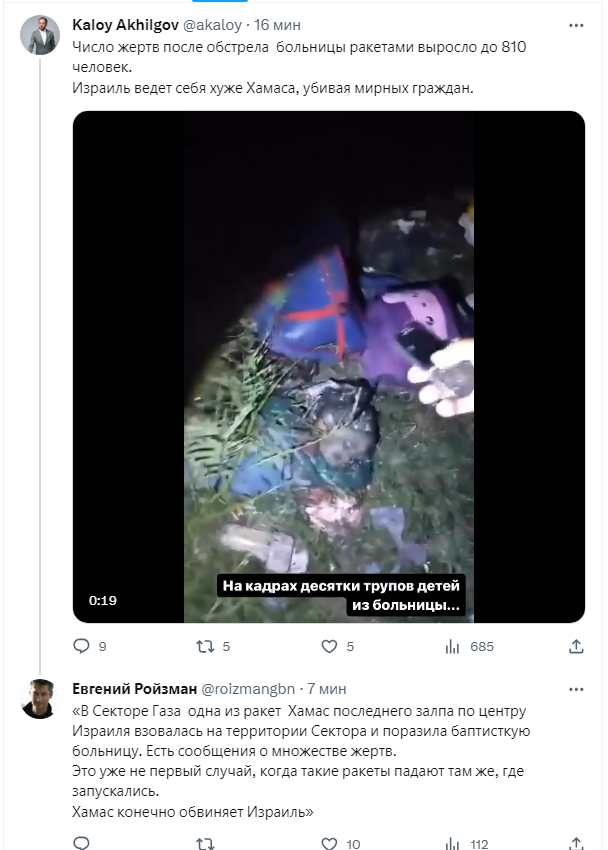Viewport: 608px width, 850px height.
Task: Click the Kaloy Akhilgov display name
Action: tap(125, 23)
